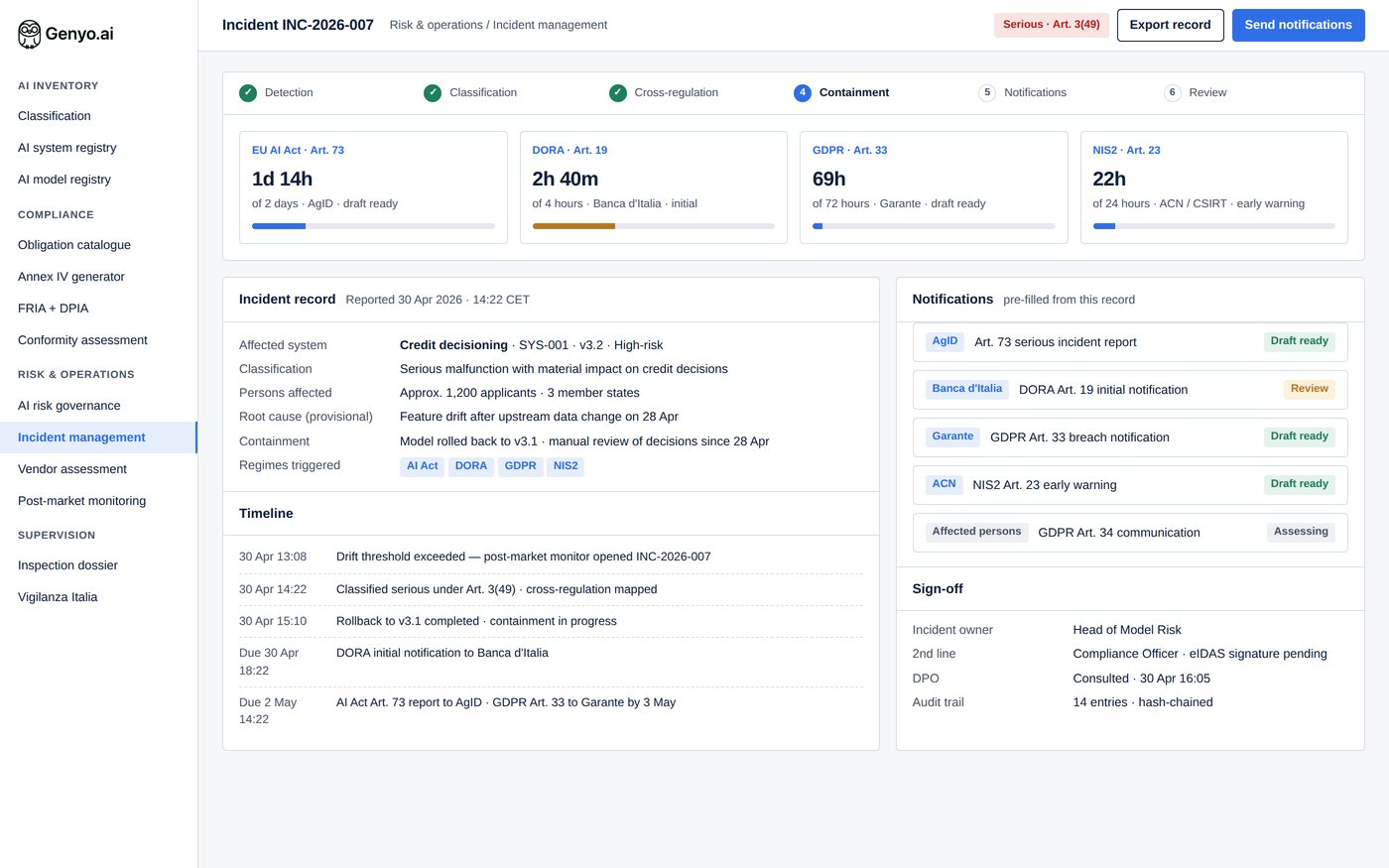The height and width of the screenshot is (868, 1389).
Task: Click Send notifications button
Action: (x=1298, y=25)
